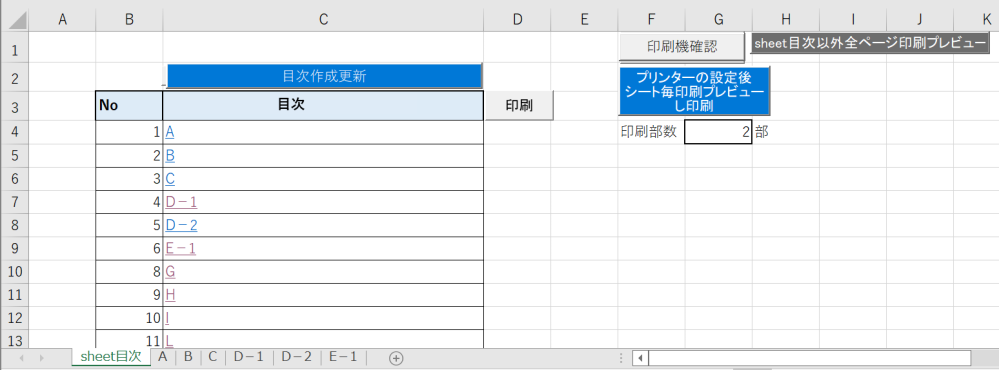Switch to sheet tab E－1

pos(343,357)
